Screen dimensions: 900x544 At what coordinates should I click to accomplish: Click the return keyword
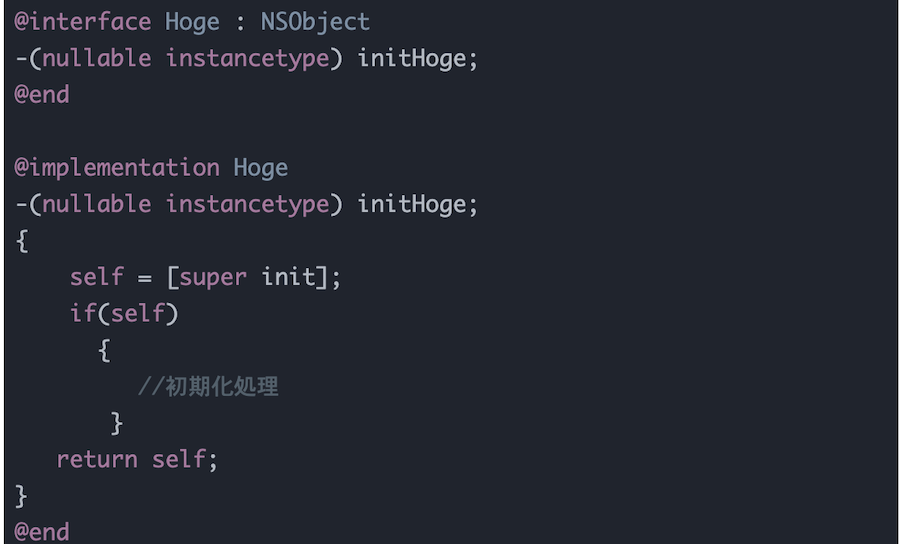97,460
